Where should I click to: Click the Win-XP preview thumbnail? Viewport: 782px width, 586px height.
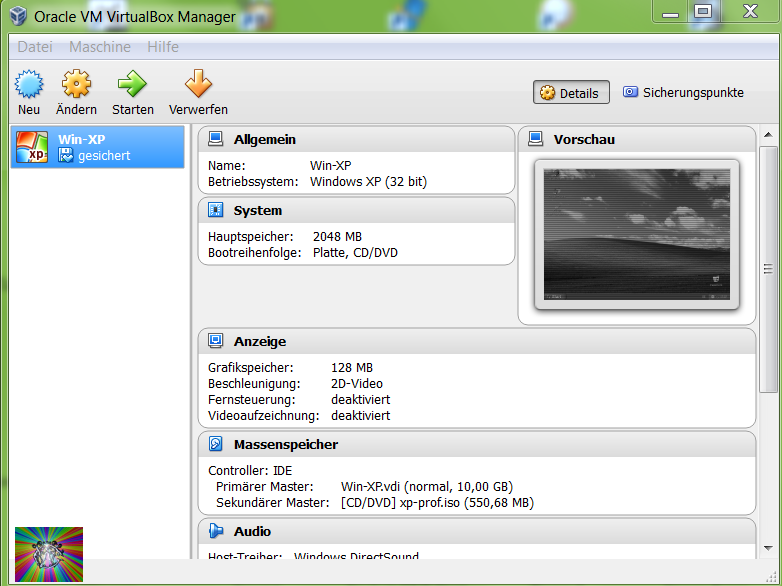(x=636, y=234)
